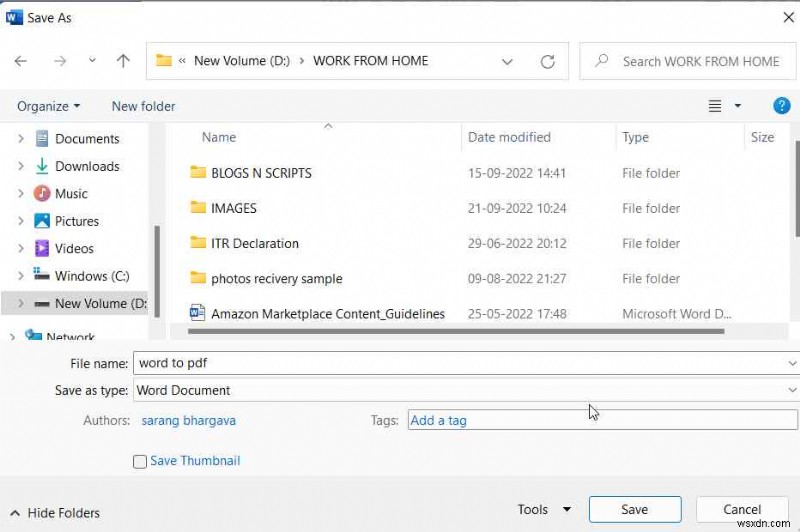This screenshot has height=532, width=800.
Task: Click the Word icon in the title bar
Action: click(14, 17)
